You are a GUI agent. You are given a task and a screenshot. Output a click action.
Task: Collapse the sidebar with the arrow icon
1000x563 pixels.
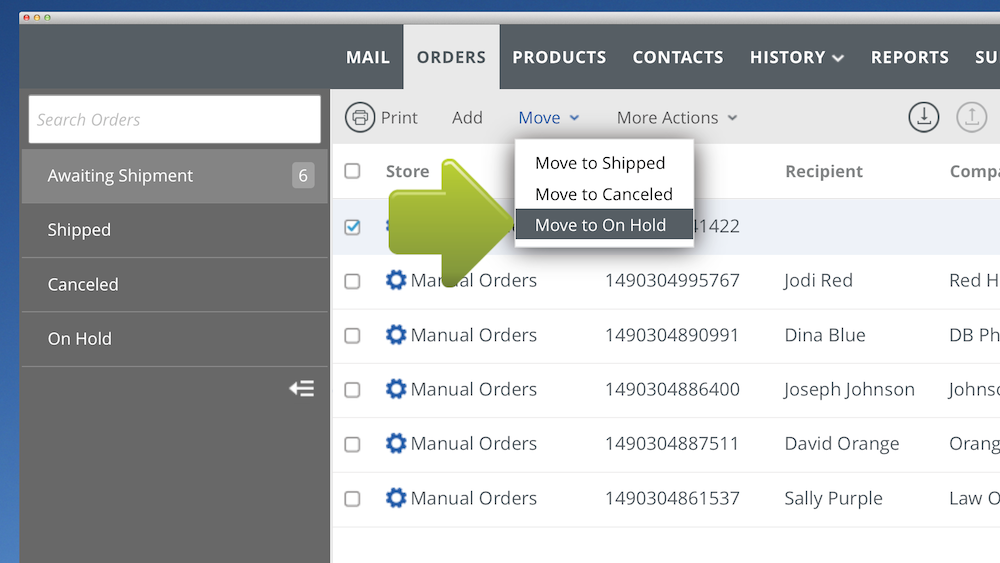pyautogui.click(x=302, y=388)
